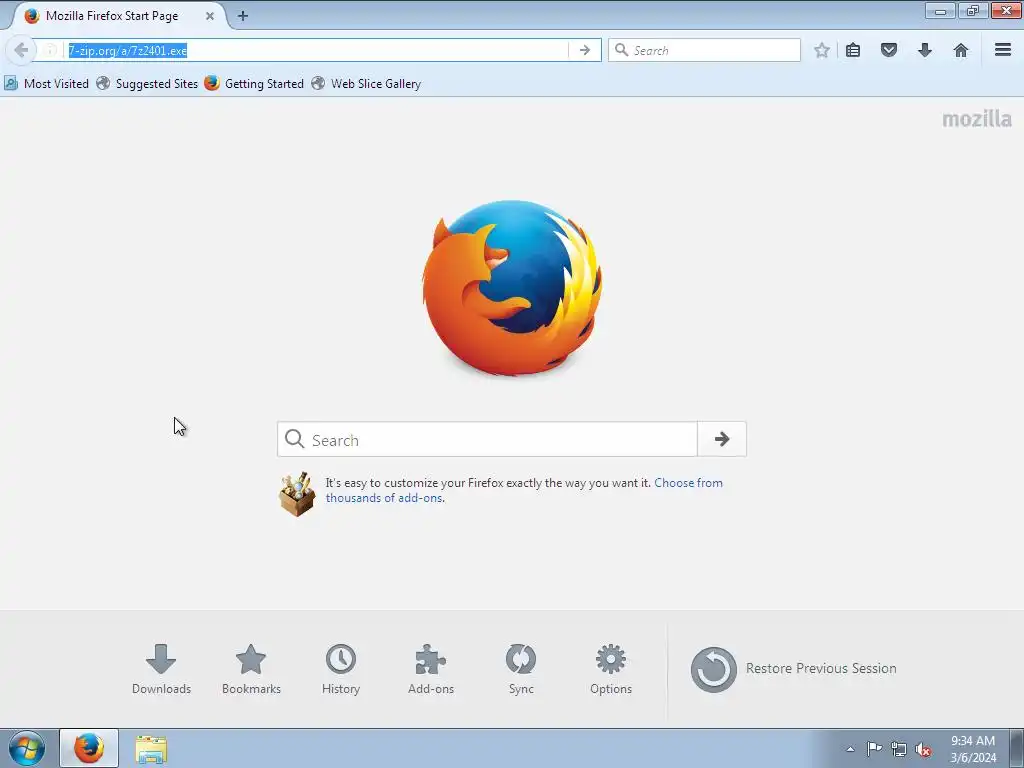
Task: Open the Windows Start menu
Action: point(27,748)
